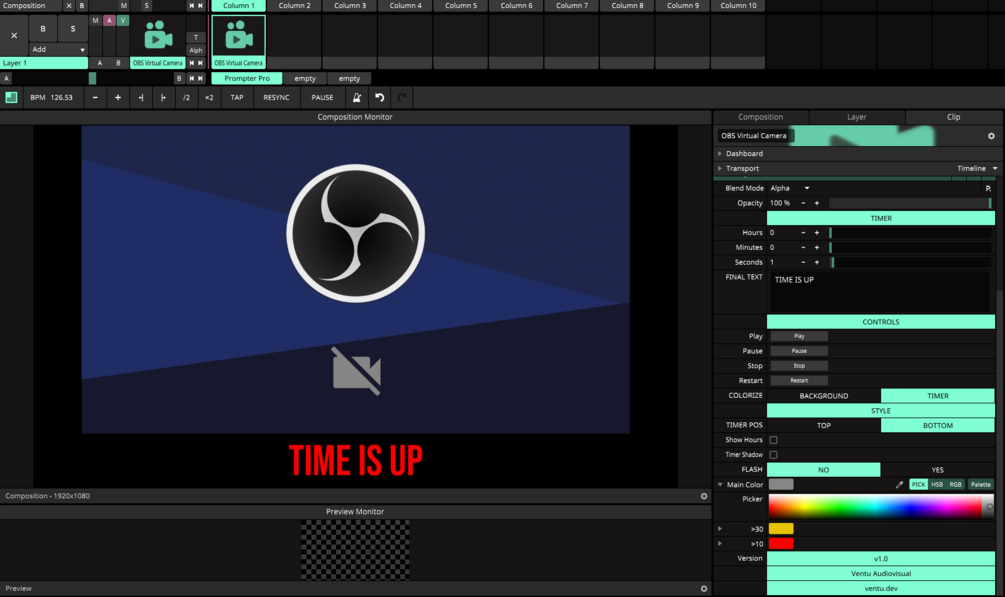The height and width of the screenshot is (597, 1005).
Task: Toggle Layer 1 Solo S button
Action: click(x=72, y=29)
